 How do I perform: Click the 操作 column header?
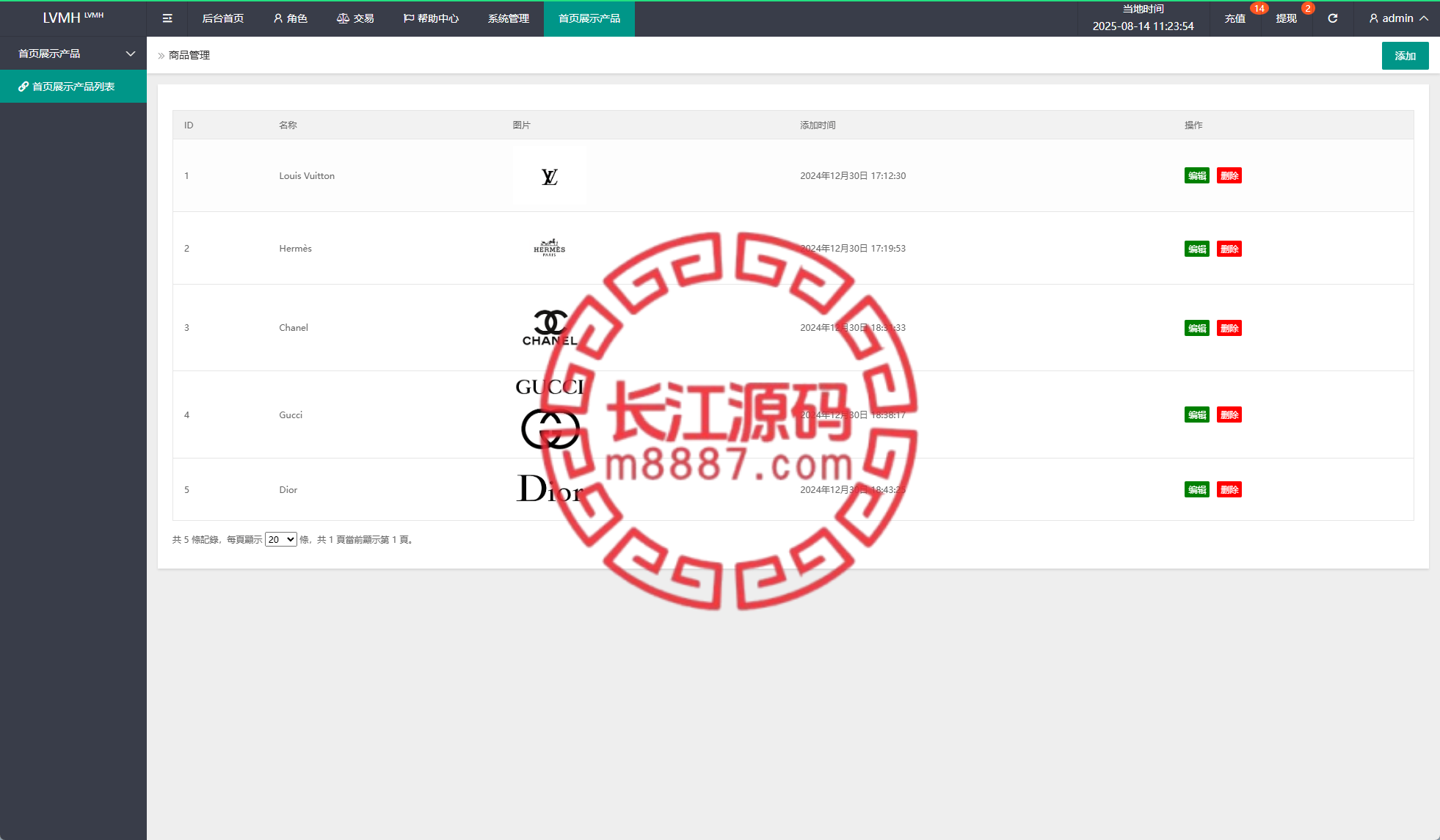pos(1193,125)
